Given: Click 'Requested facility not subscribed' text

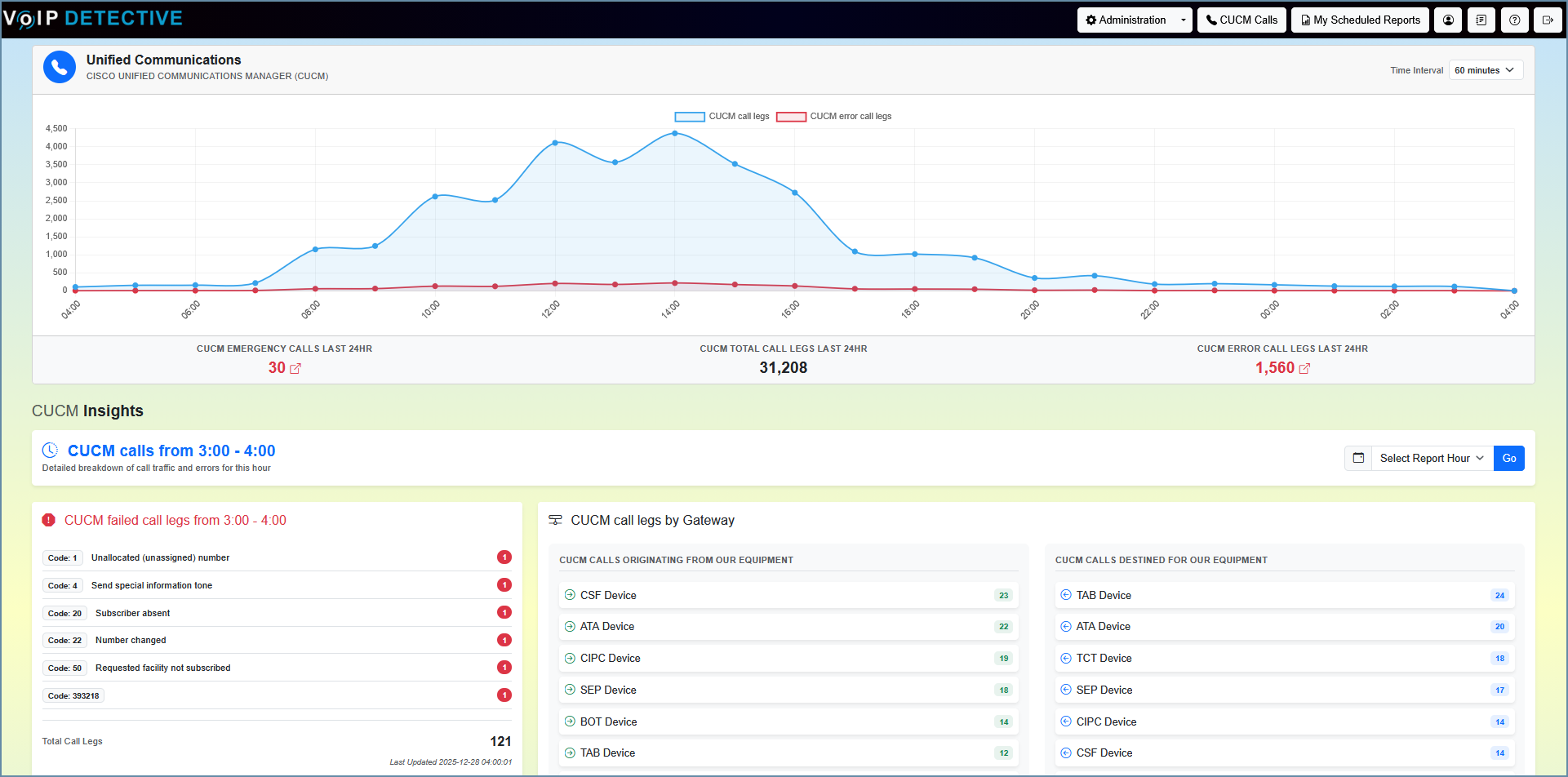Looking at the screenshot, I should [163, 668].
